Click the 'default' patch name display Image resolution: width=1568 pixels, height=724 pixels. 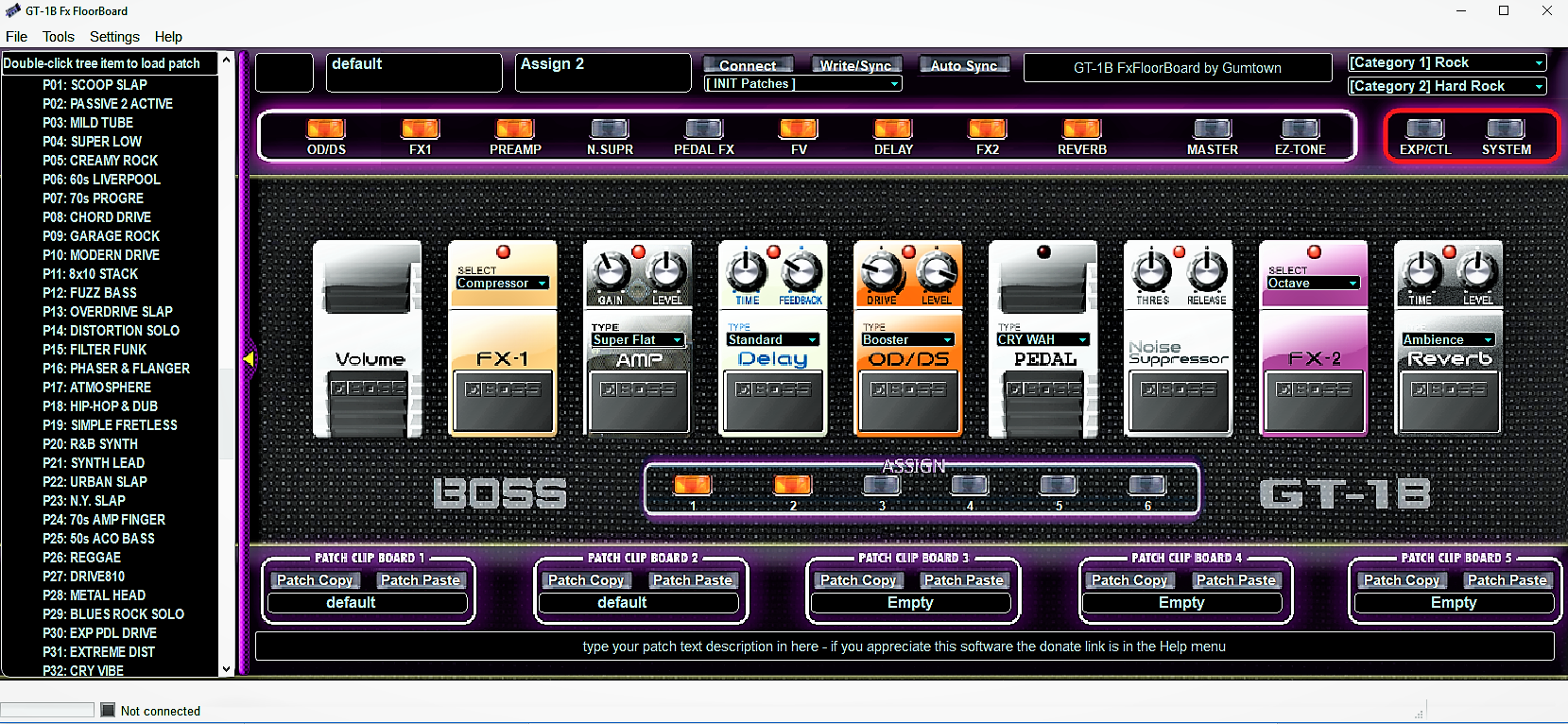[414, 72]
